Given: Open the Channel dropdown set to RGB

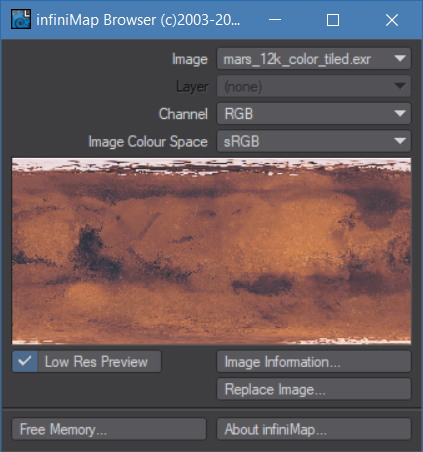Looking at the screenshot, I should point(314,114).
